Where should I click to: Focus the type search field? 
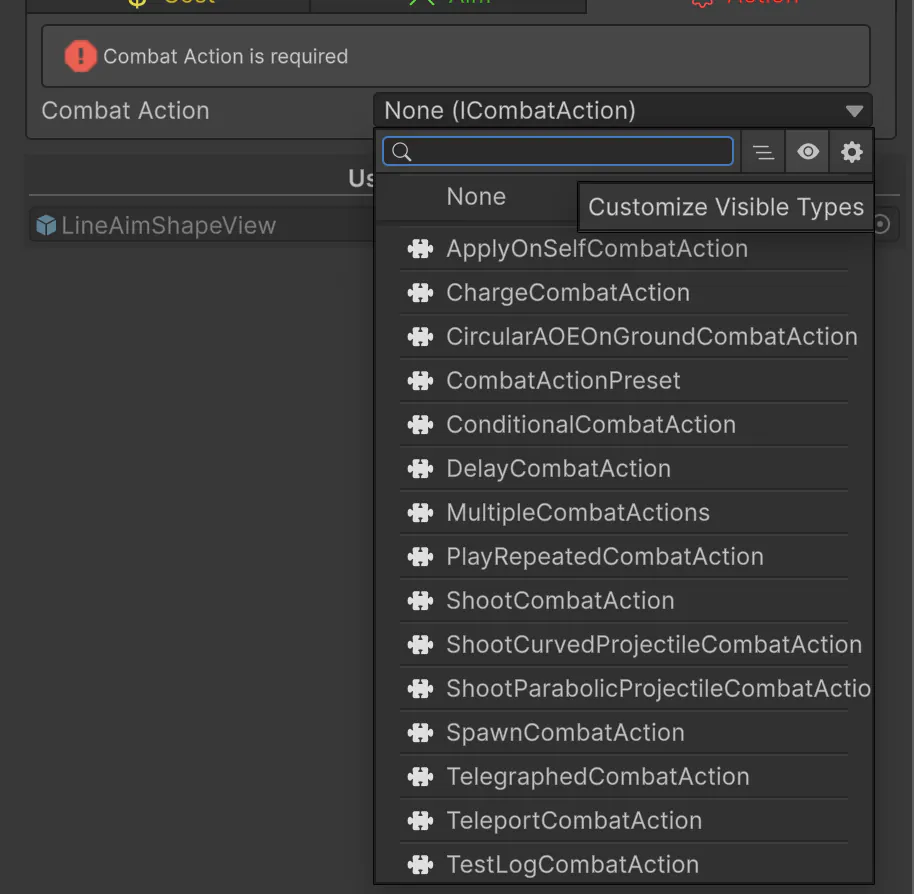point(558,152)
